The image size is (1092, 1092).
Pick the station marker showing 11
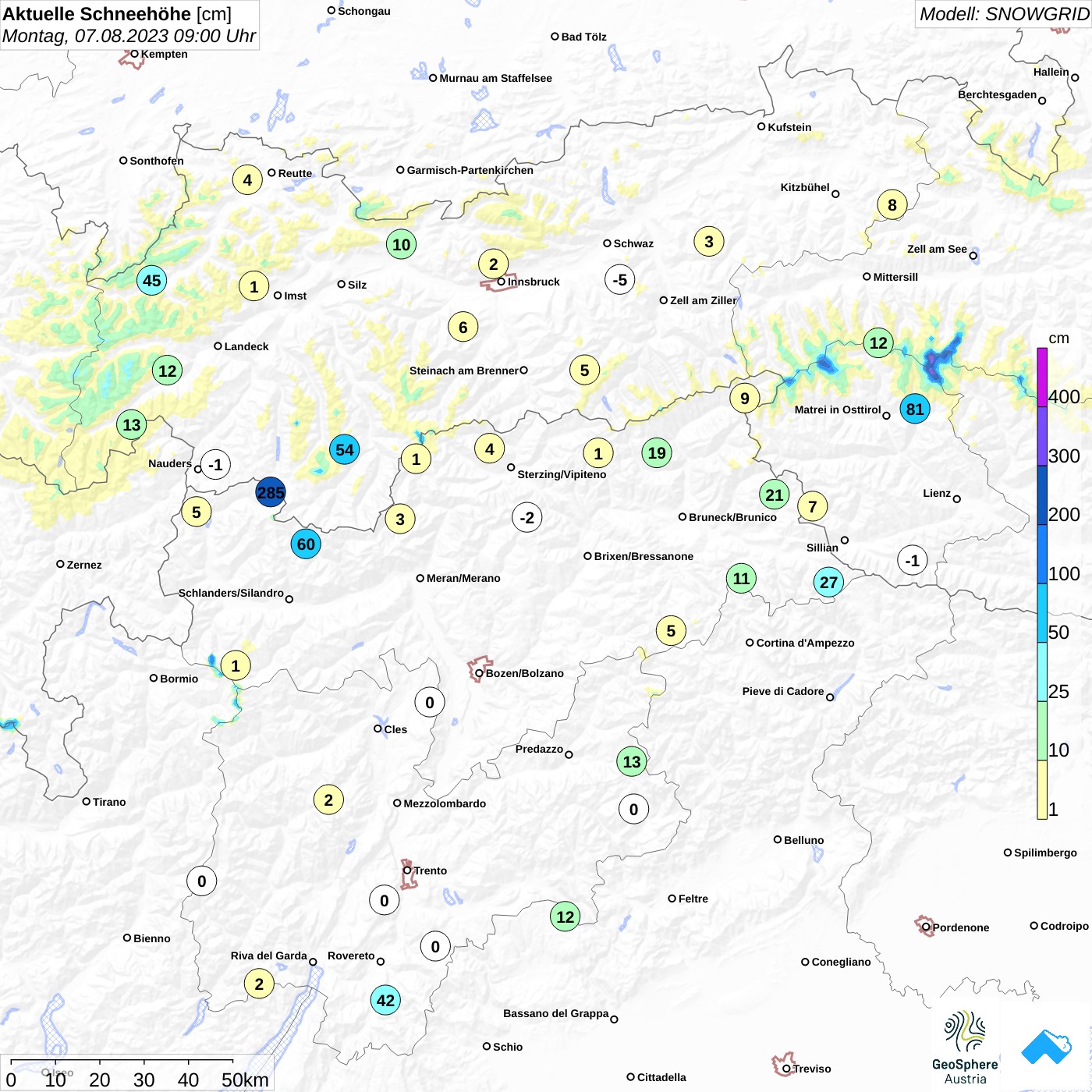pyautogui.click(x=741, y=578)
